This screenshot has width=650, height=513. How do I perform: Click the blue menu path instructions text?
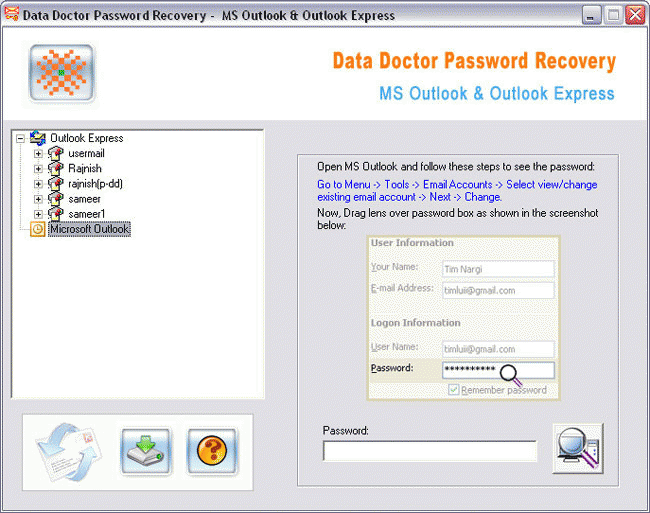[x=457, y=191]
